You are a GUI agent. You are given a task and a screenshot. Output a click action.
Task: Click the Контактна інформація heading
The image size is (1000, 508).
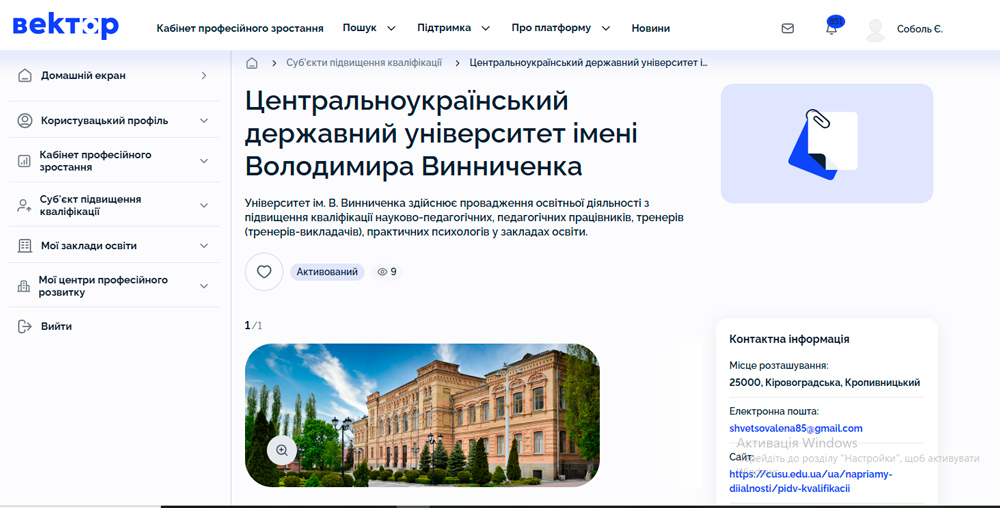789,339
